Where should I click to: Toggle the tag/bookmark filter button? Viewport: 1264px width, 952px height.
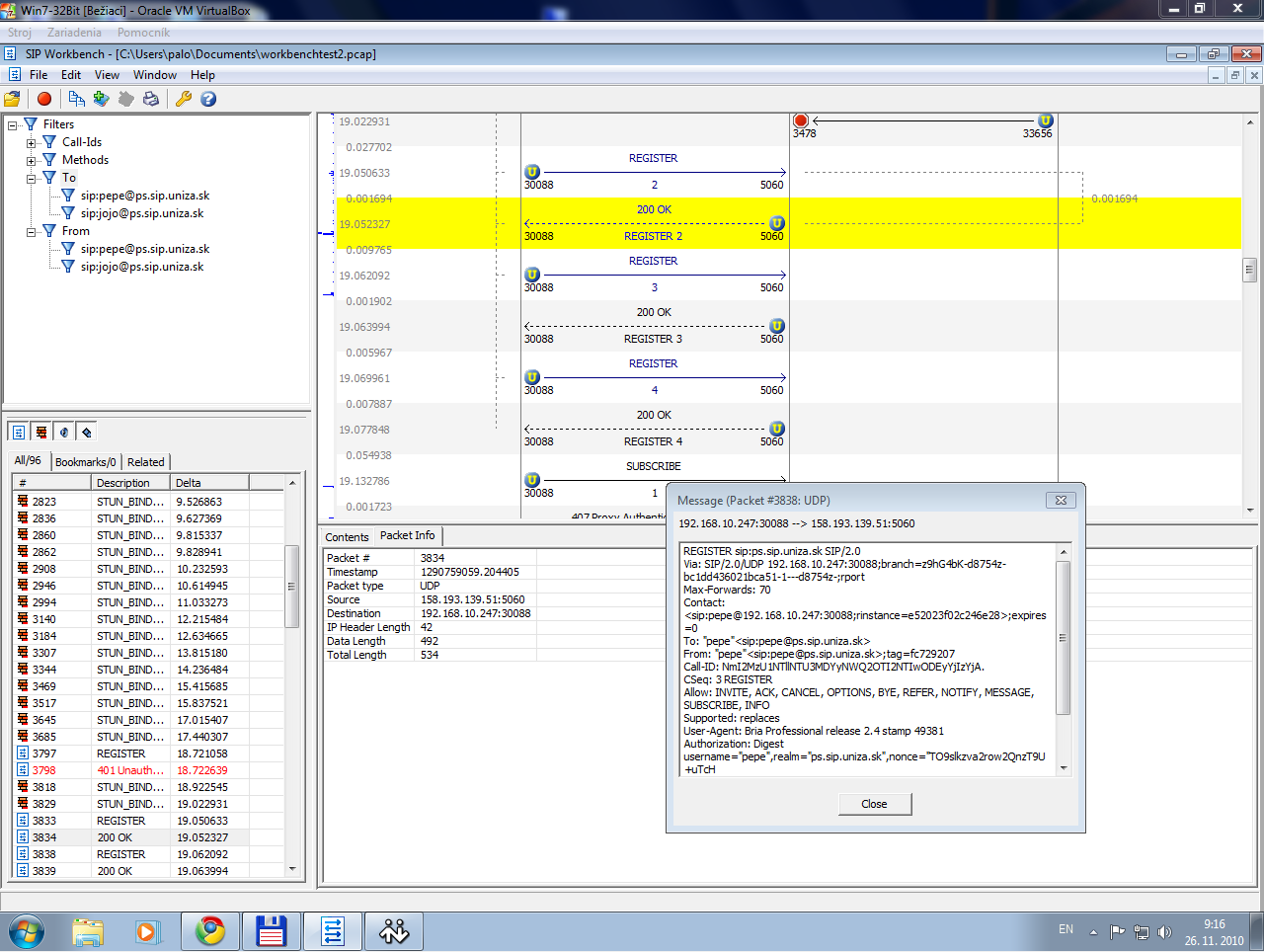coord(87,432)
